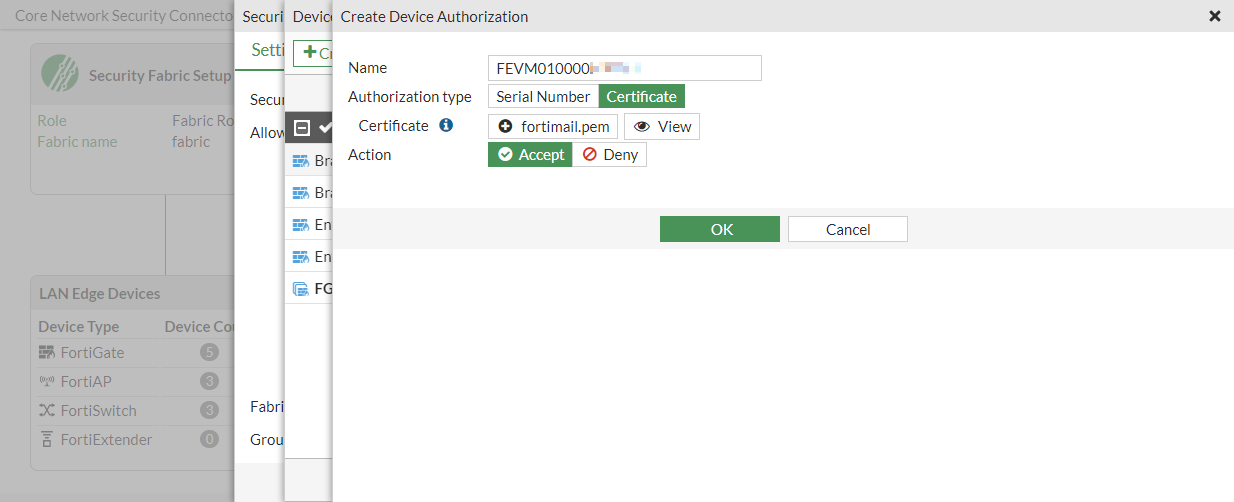Click the plus icon beside fortimail.pem

pos(505,127)
